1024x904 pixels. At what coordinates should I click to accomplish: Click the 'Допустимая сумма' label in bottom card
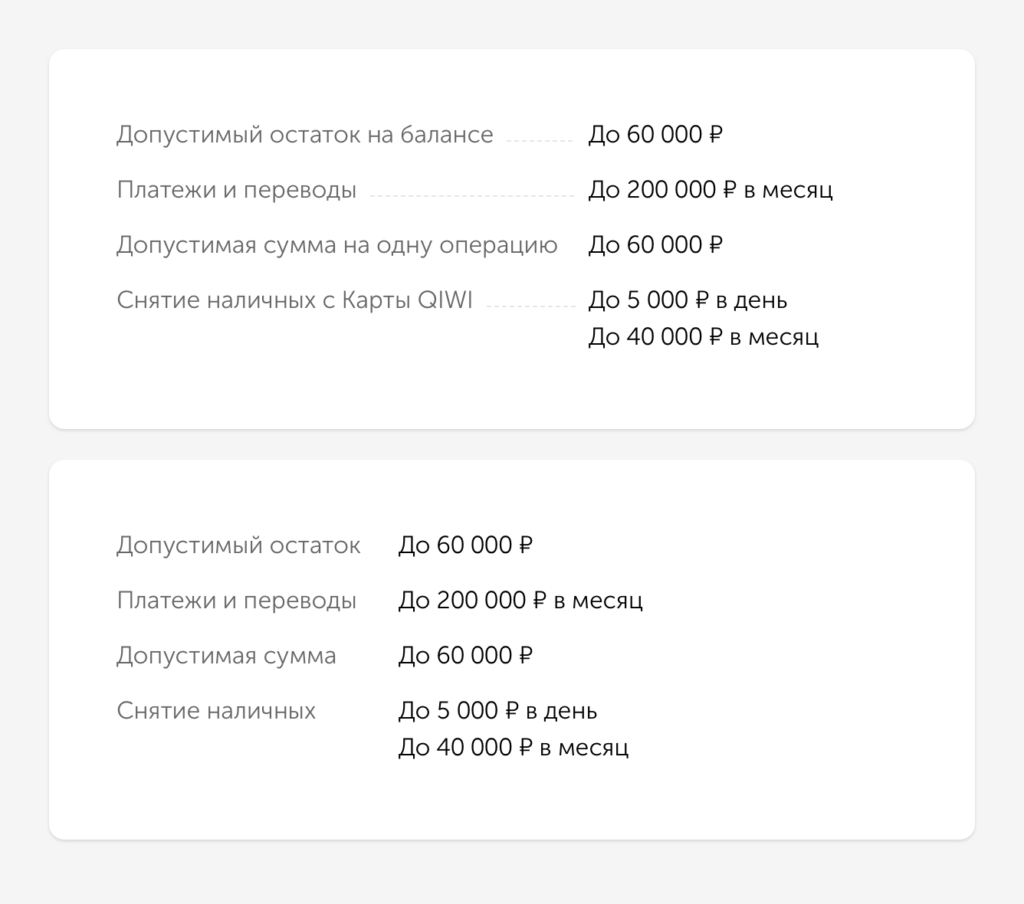(227, 656)
